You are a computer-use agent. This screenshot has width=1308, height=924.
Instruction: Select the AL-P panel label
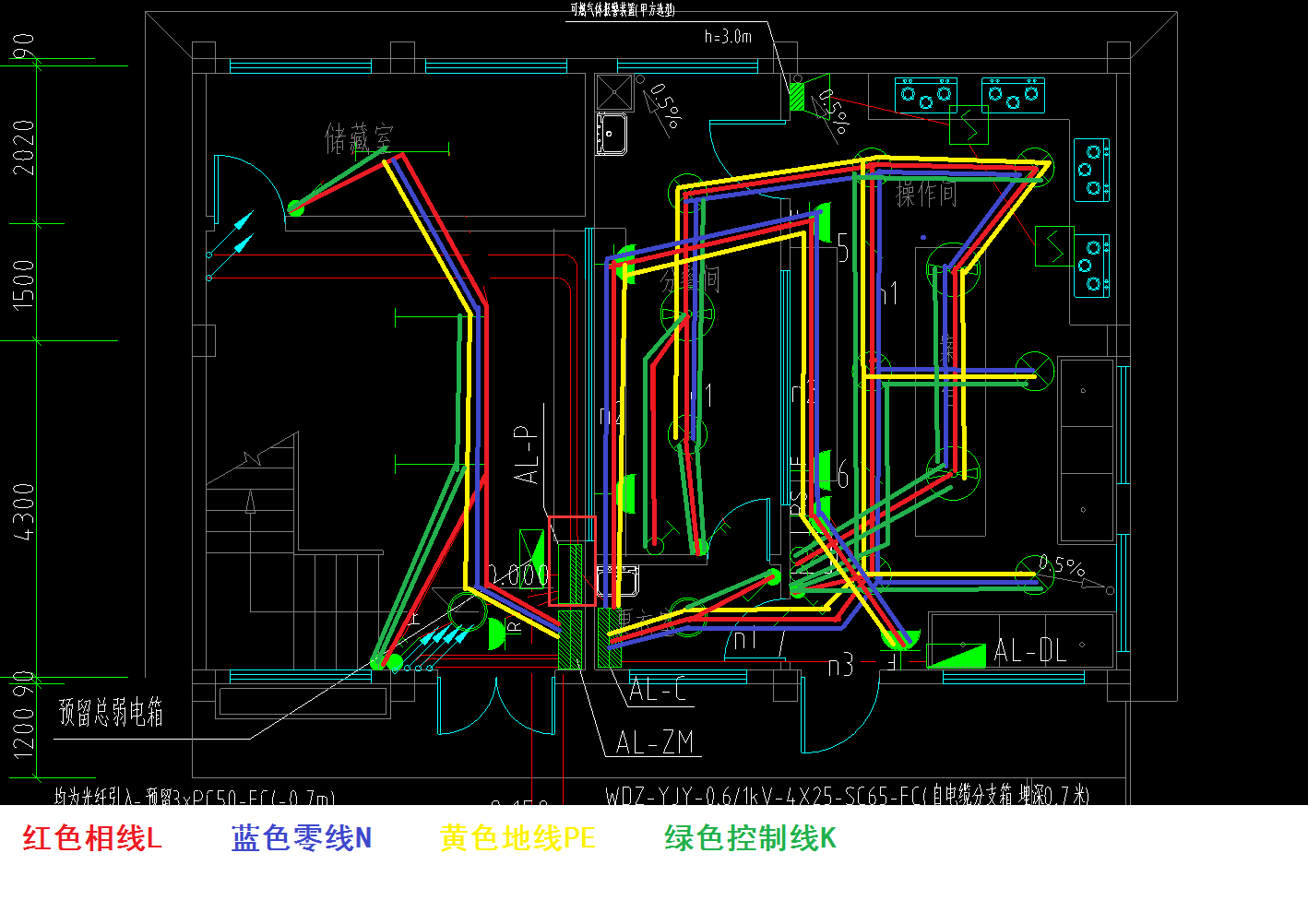pyautogui.click(x=526, y=454)
